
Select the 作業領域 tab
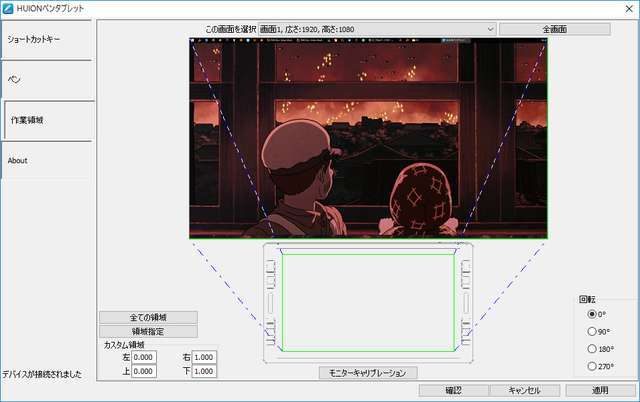pyautogui.click(x=49, y=120)
